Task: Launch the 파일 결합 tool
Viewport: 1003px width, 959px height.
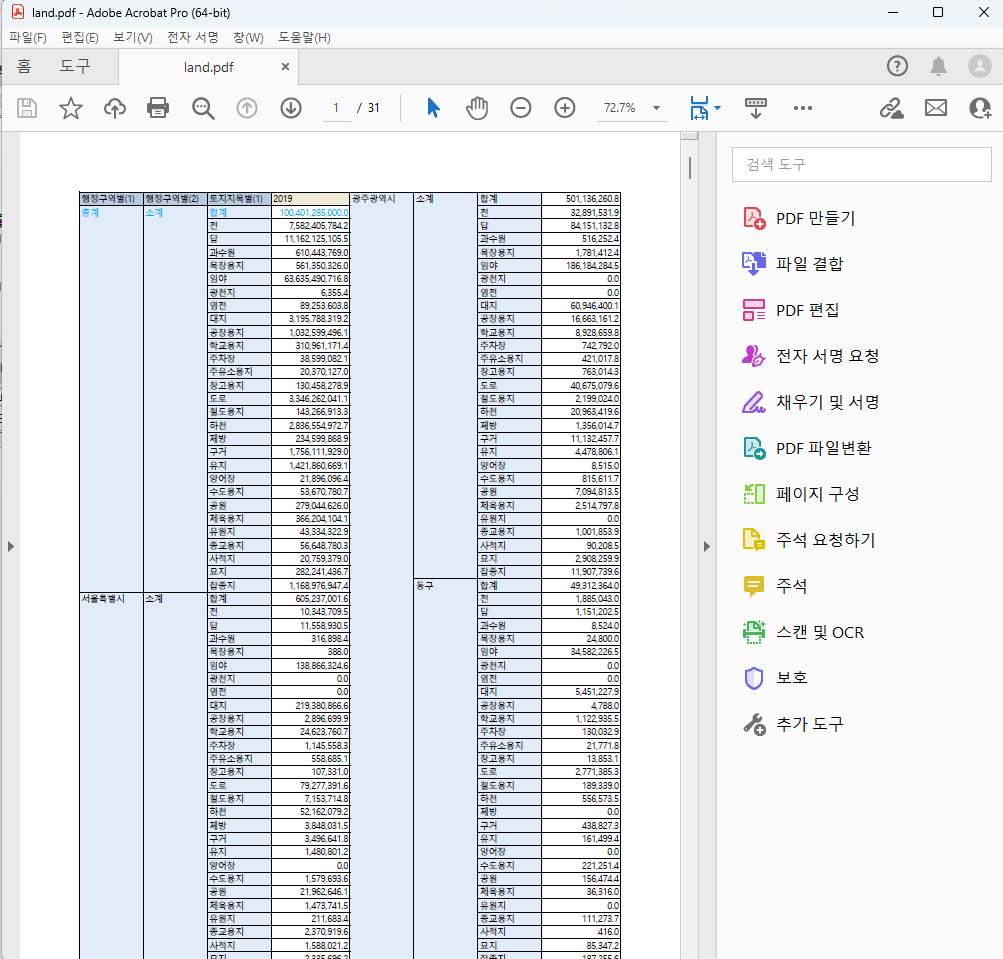Action: coord(793,264)
